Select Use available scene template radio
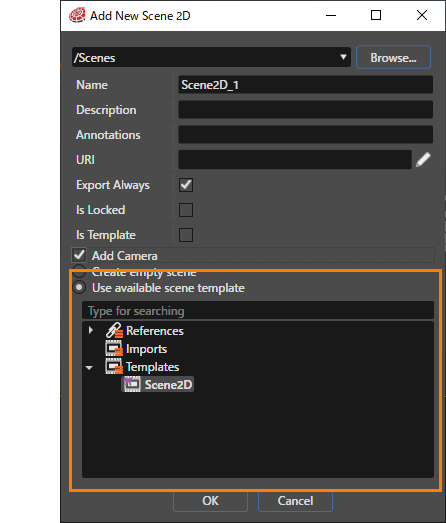This screenshot has width=446, height=523. click(79, 288)
